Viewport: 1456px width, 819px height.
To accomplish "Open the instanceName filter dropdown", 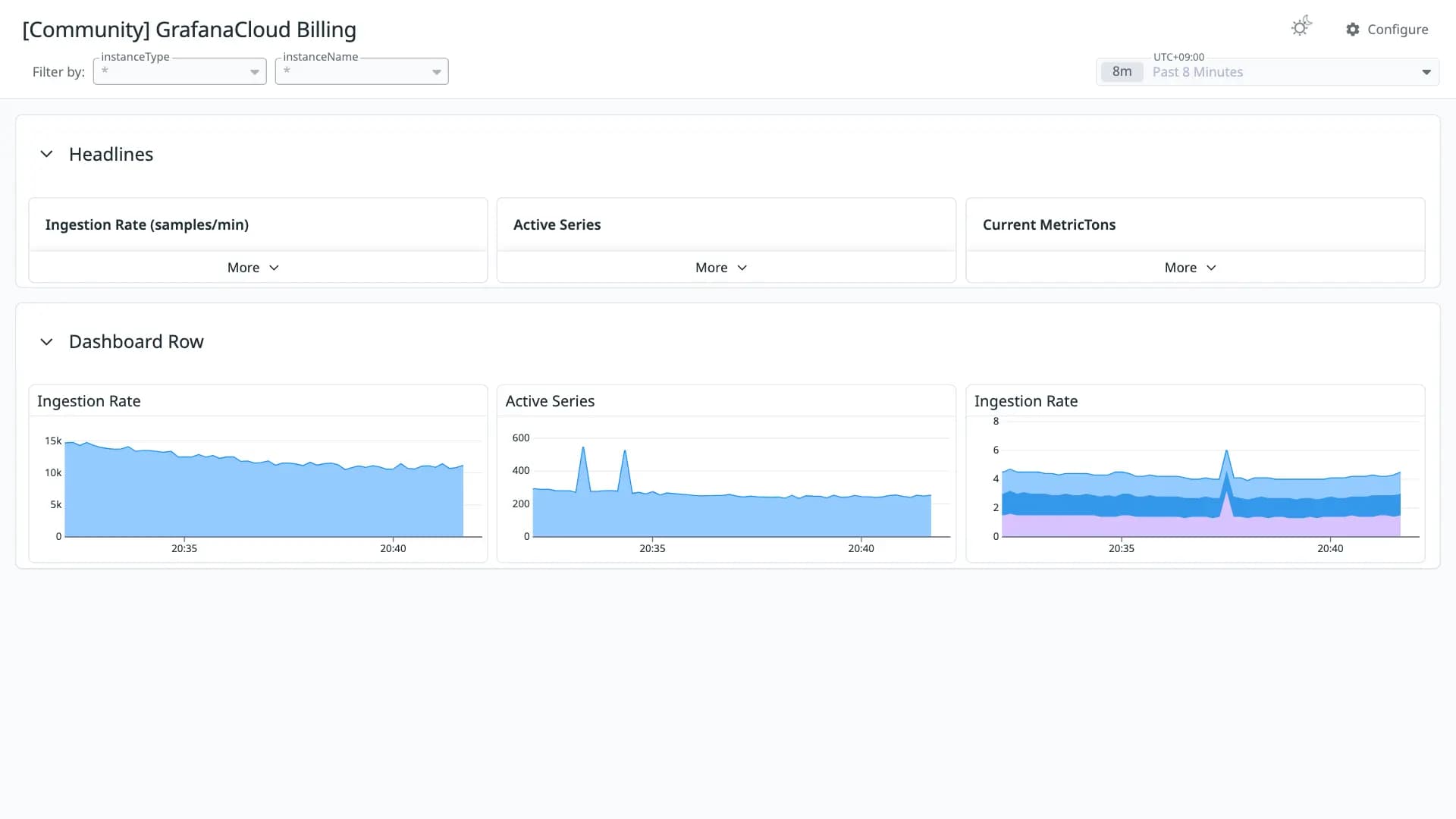I will pyautogui.click(x=362, y=71).
